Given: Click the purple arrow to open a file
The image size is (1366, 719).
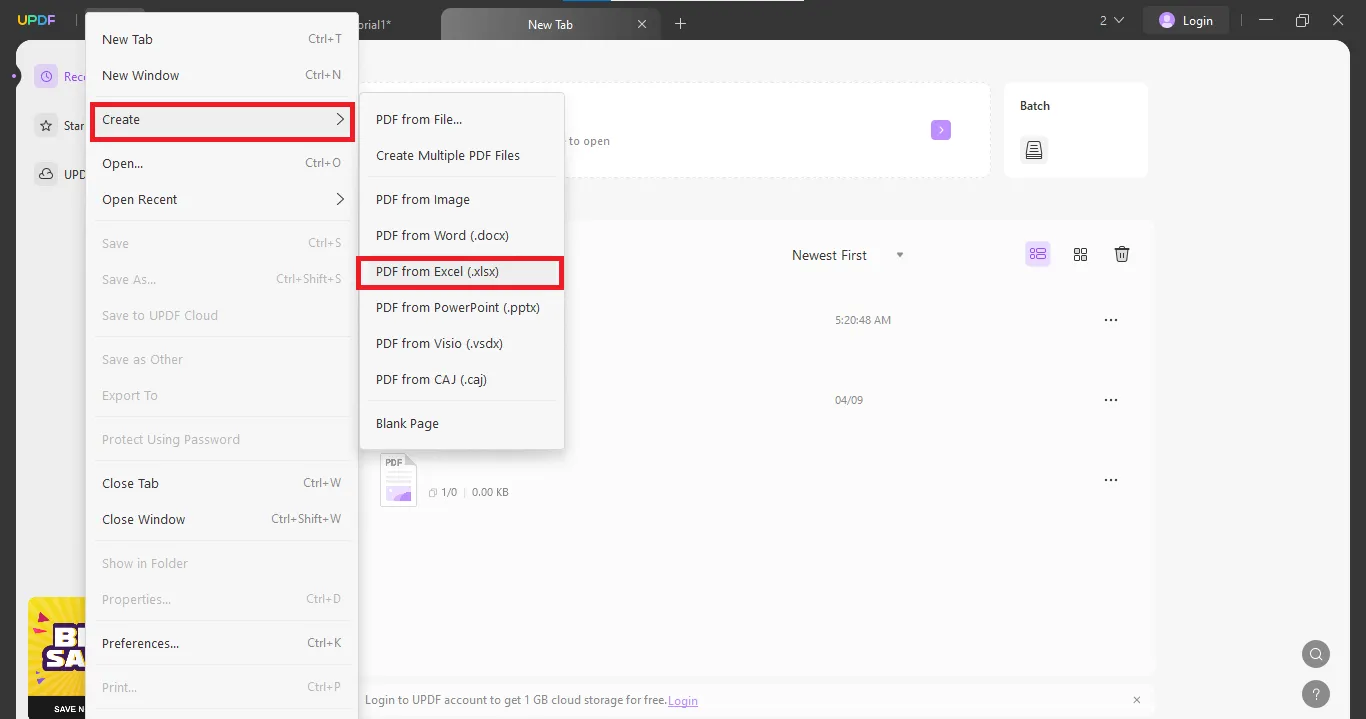Looking at the screenshot, I should tap(939, 130).
